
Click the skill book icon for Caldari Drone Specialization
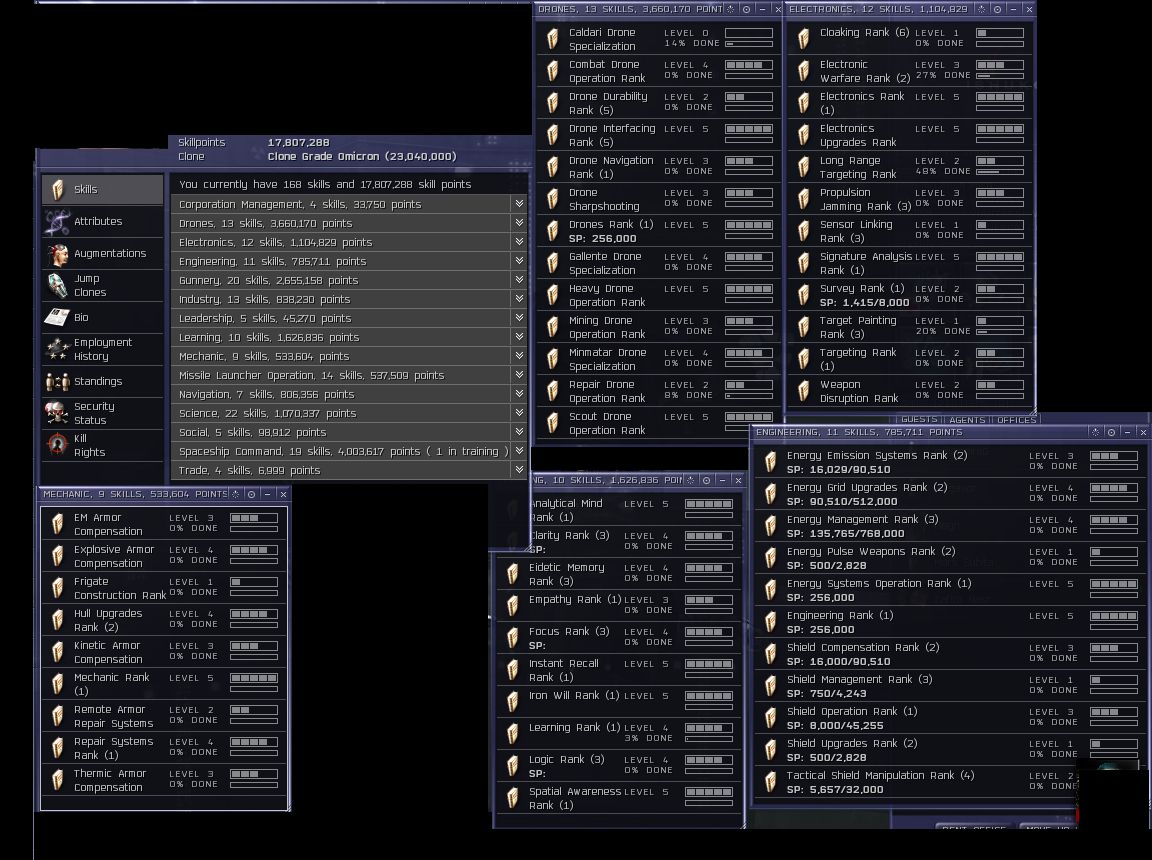(x=552, y=39)
